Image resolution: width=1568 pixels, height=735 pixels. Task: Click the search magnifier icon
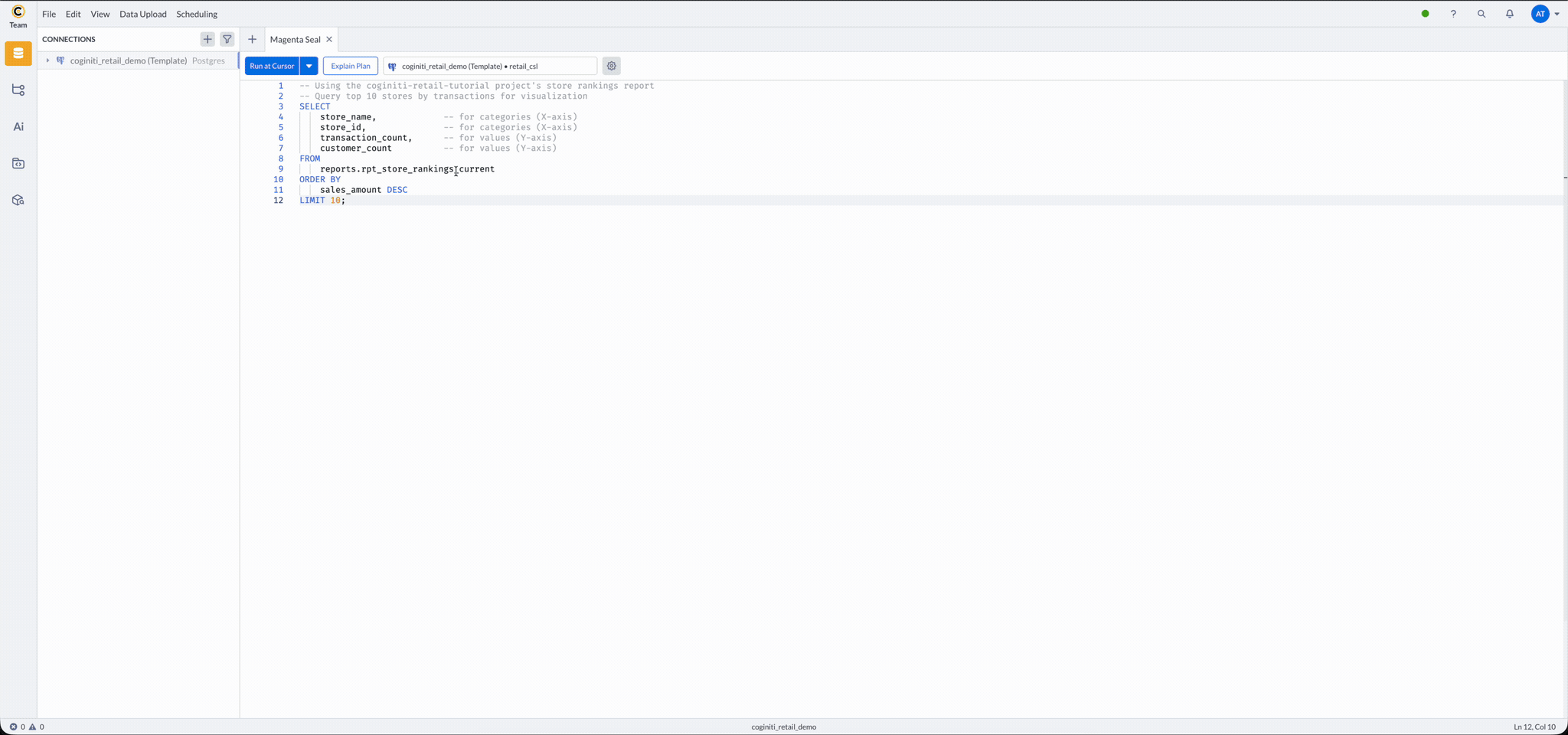(x=1481, y=14)
